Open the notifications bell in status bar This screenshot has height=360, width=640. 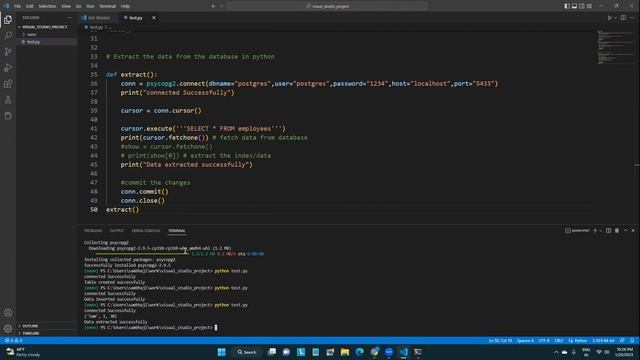click(632, 340)
